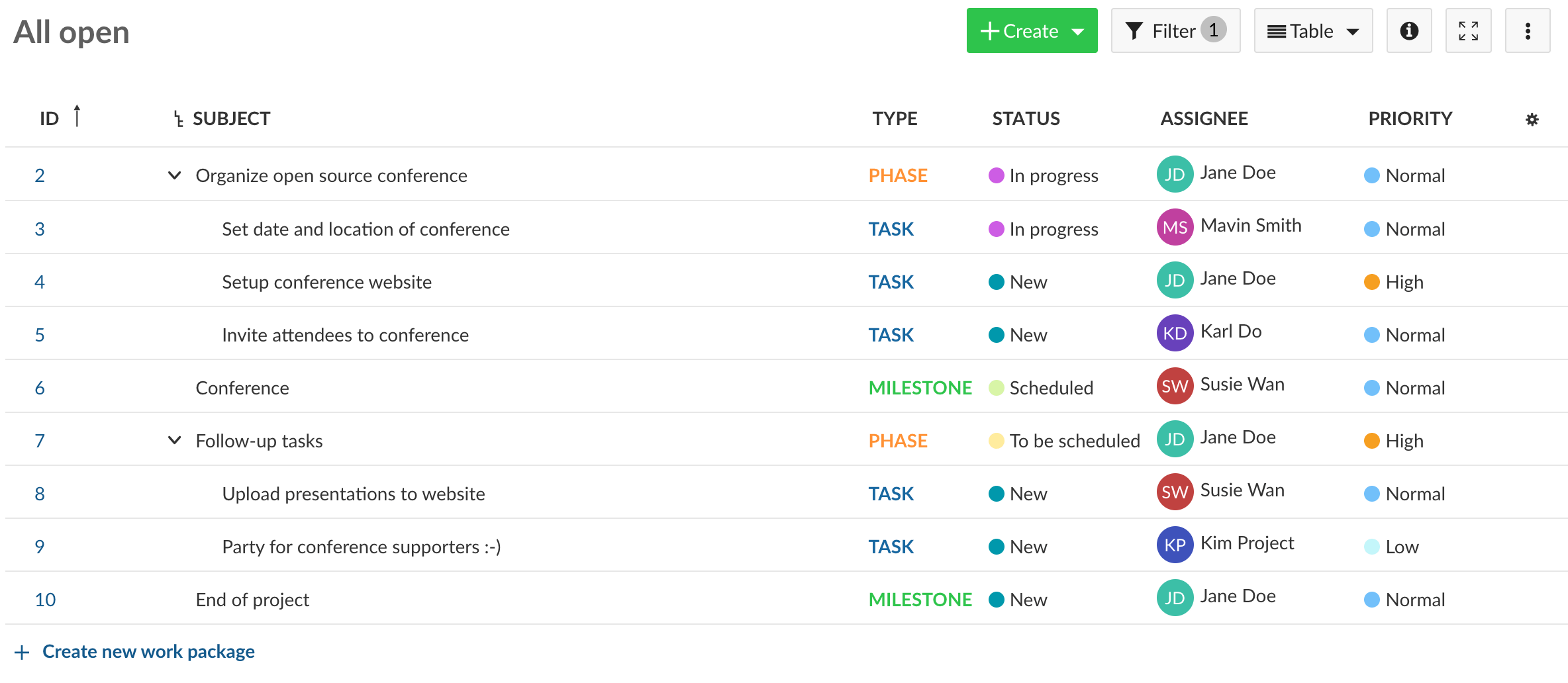The height and width of the screenshot is (683, 1568).
Task: Click the STATUS column header
Action: click(x=1026, y=119)
